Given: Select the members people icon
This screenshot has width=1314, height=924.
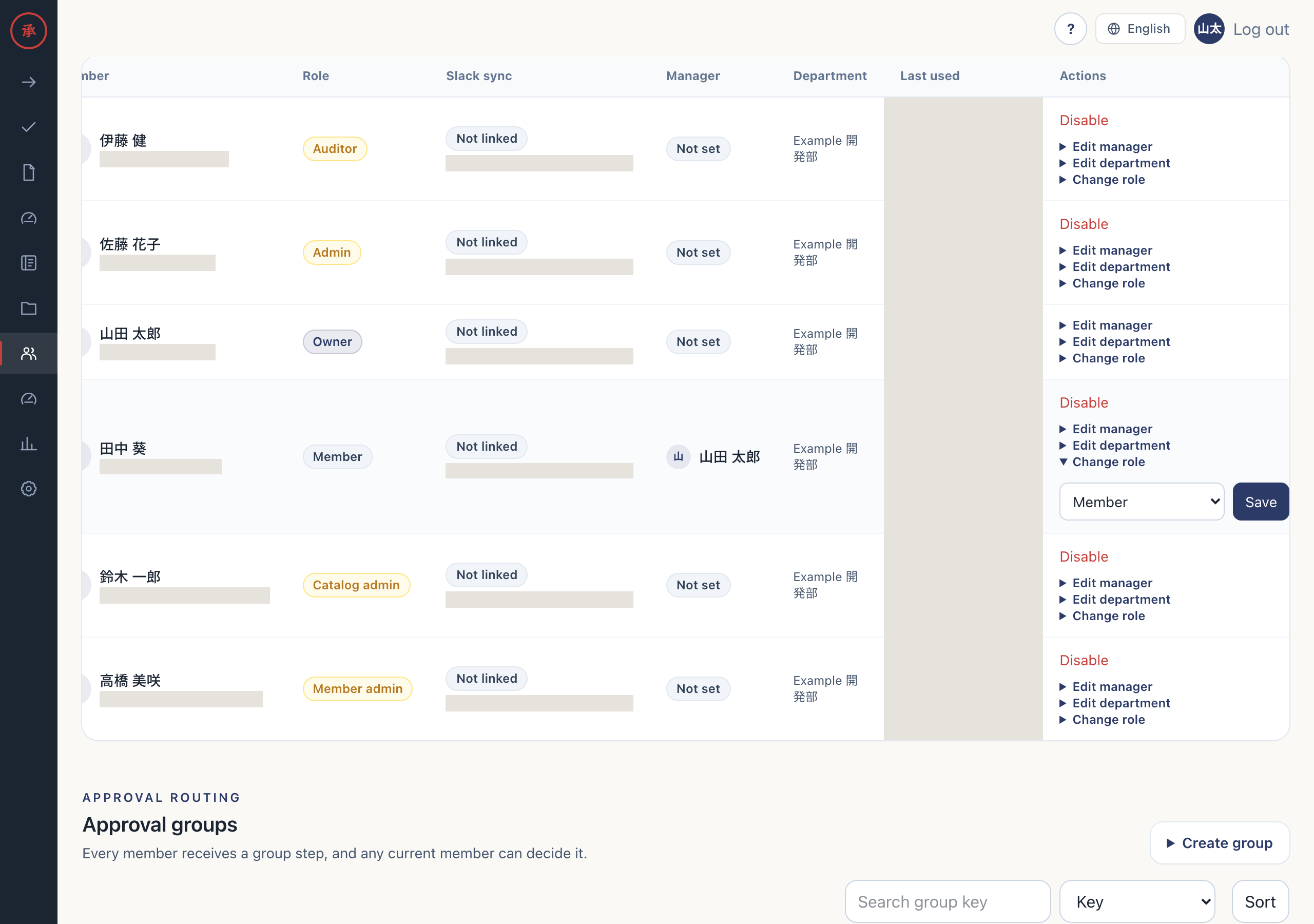Looking at the screenshot, I should point(29,353).
